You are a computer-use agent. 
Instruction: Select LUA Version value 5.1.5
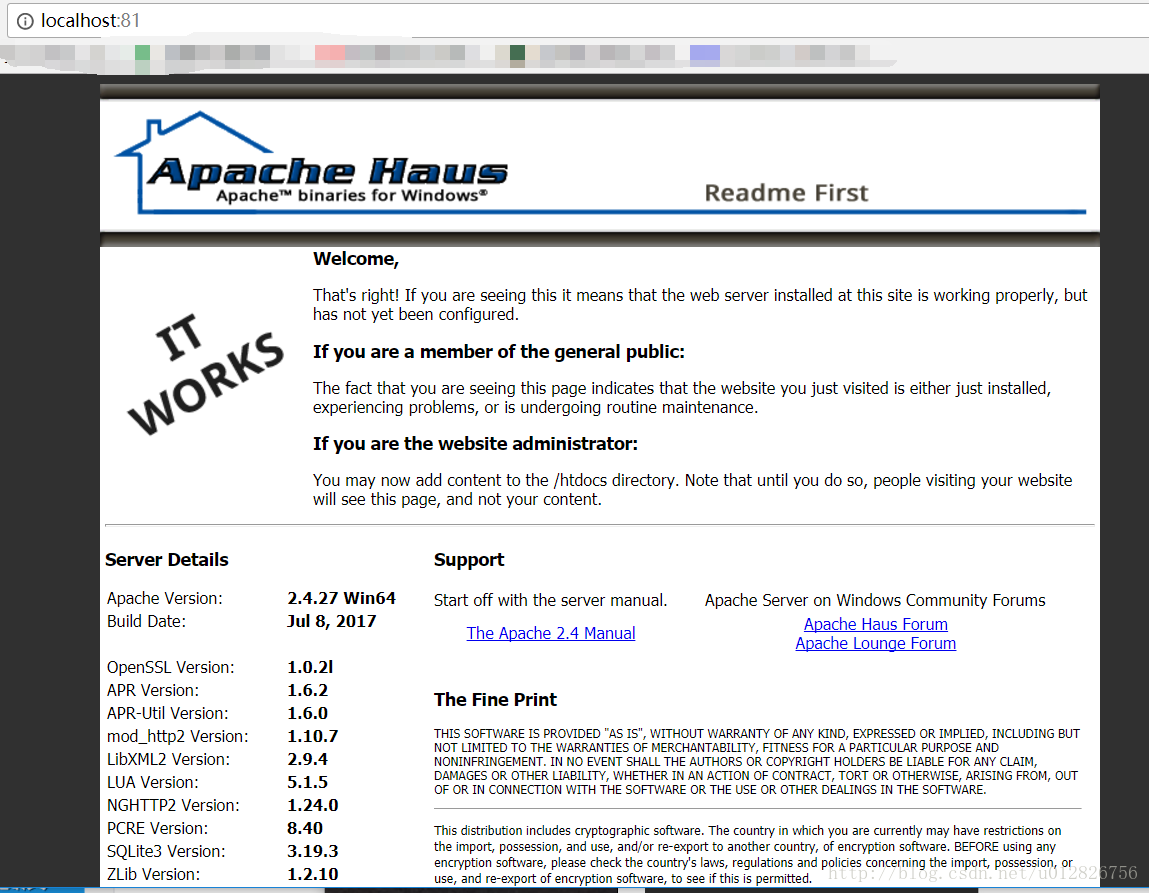click(x=308, y=782)
